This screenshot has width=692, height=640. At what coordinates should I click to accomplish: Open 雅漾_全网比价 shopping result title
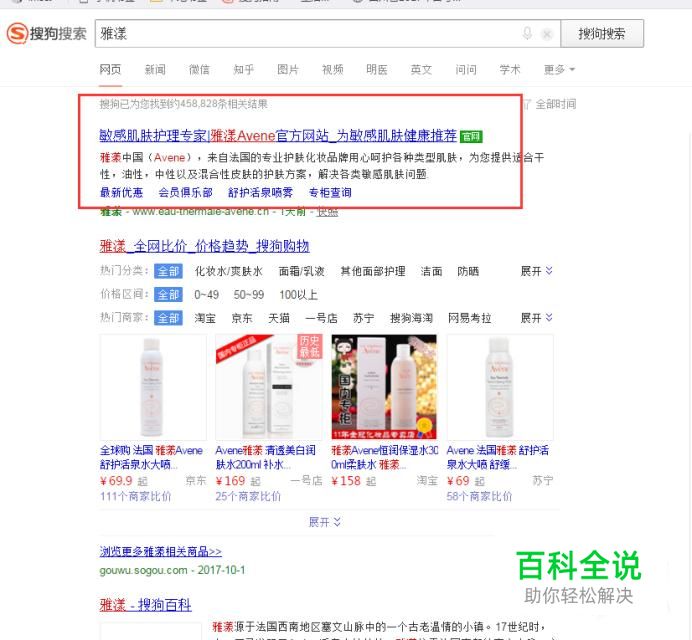coord(204,246)
